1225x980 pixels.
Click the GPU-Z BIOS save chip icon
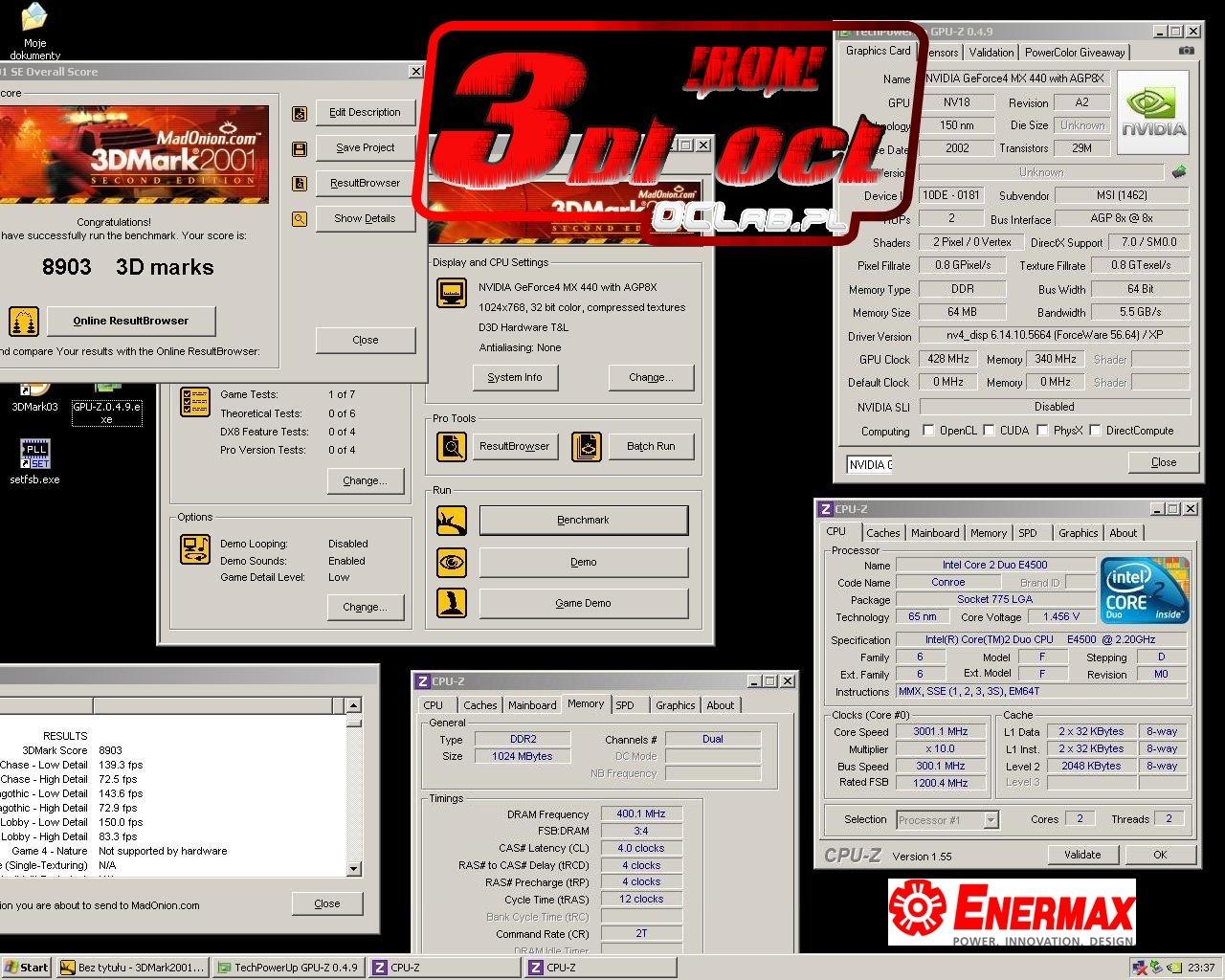1179,172
